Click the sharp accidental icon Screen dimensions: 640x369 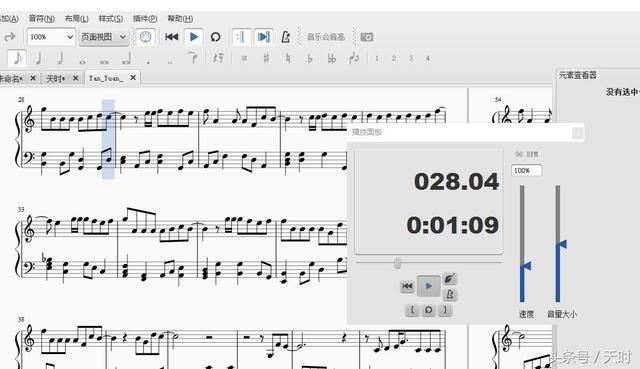(266, 58)
